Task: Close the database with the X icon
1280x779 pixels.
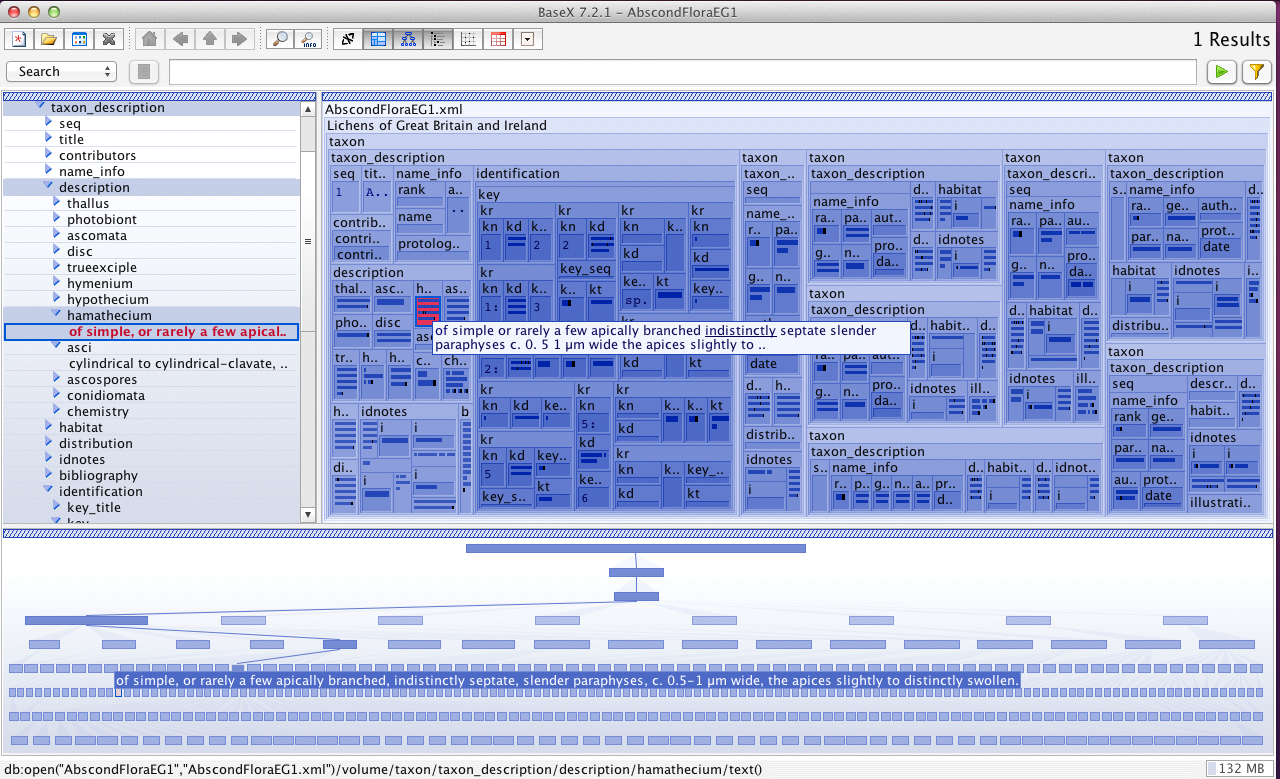Action: click(110, 40)
